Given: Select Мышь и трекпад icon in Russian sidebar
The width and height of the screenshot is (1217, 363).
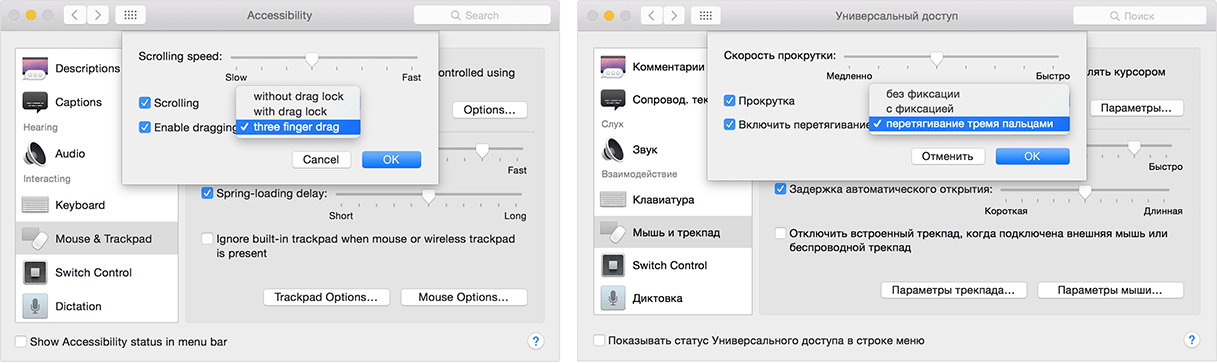Looking at the screenshot, I should (x=613, y=232).
